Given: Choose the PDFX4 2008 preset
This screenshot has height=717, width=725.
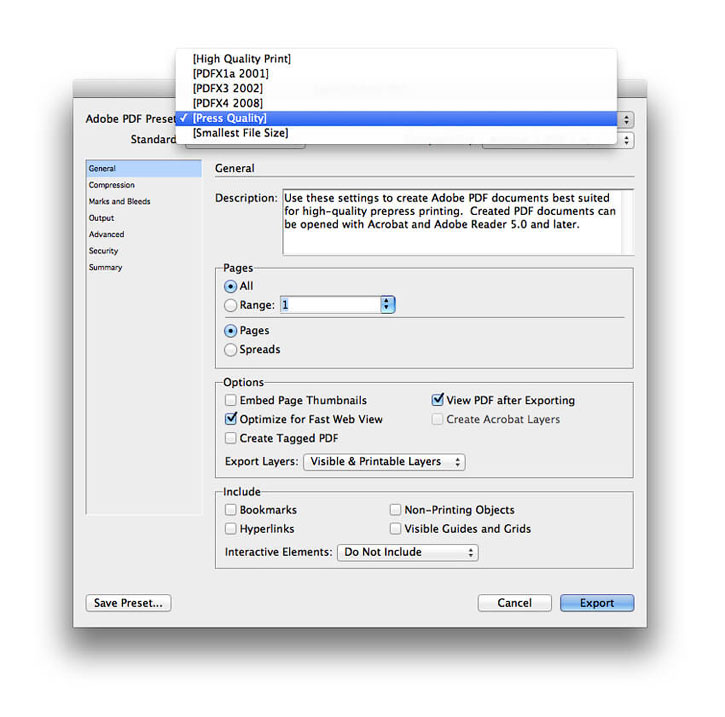Looking at the screenshot, I should point(396,103).
